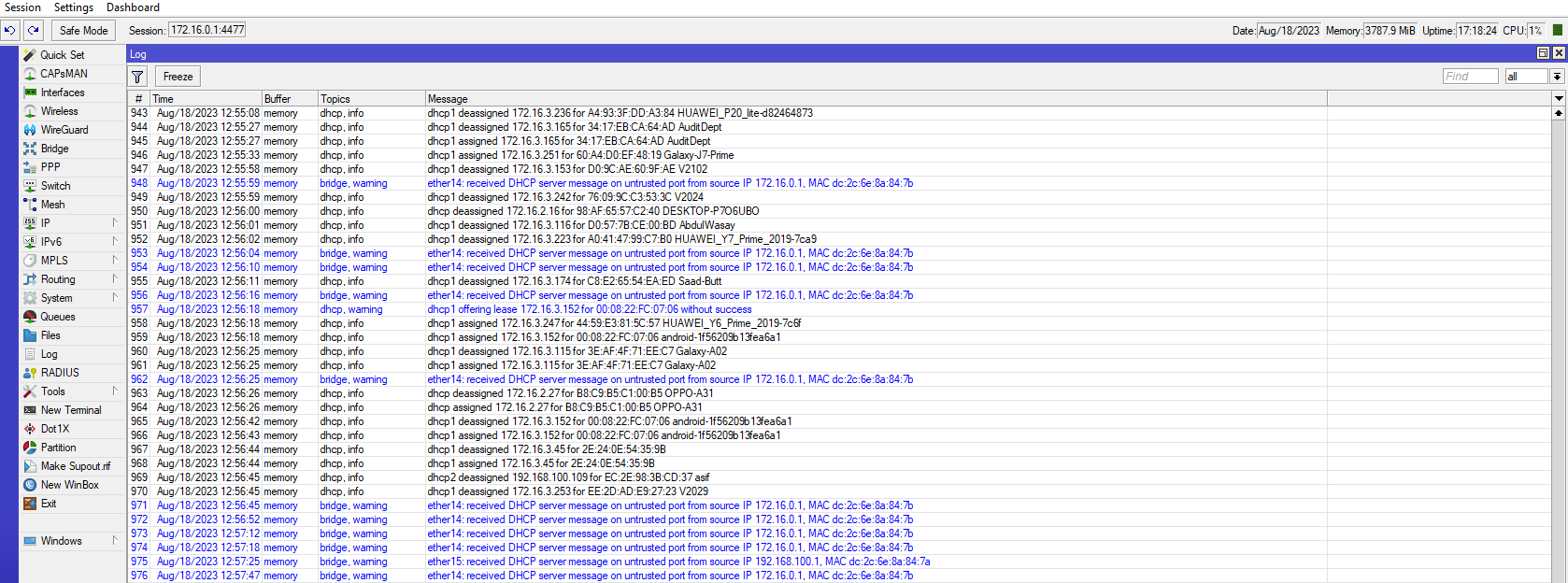This screenshot has width=1568, height=583.
Task: Click the redo arrow toolbar button
Action: tap(34, 31)
